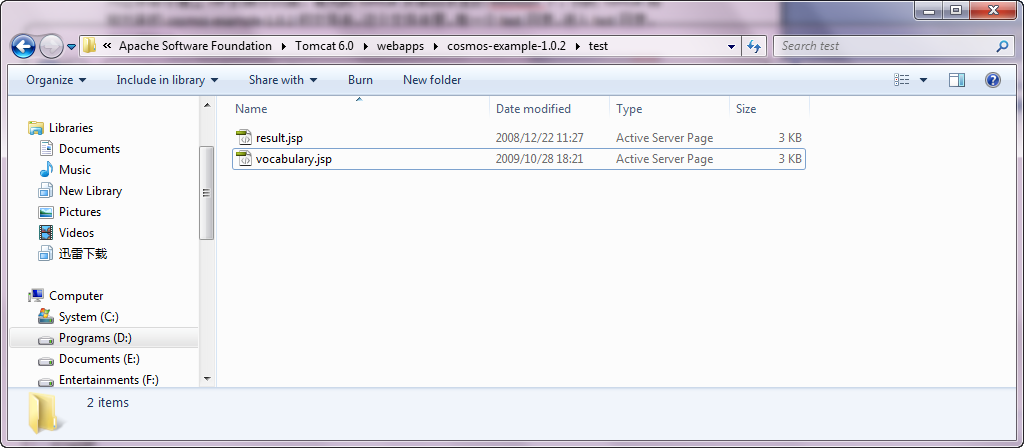Click date 2009/10/28 18:21
The height and width of the screenshot is (448, 1024).
pos(539,159)
